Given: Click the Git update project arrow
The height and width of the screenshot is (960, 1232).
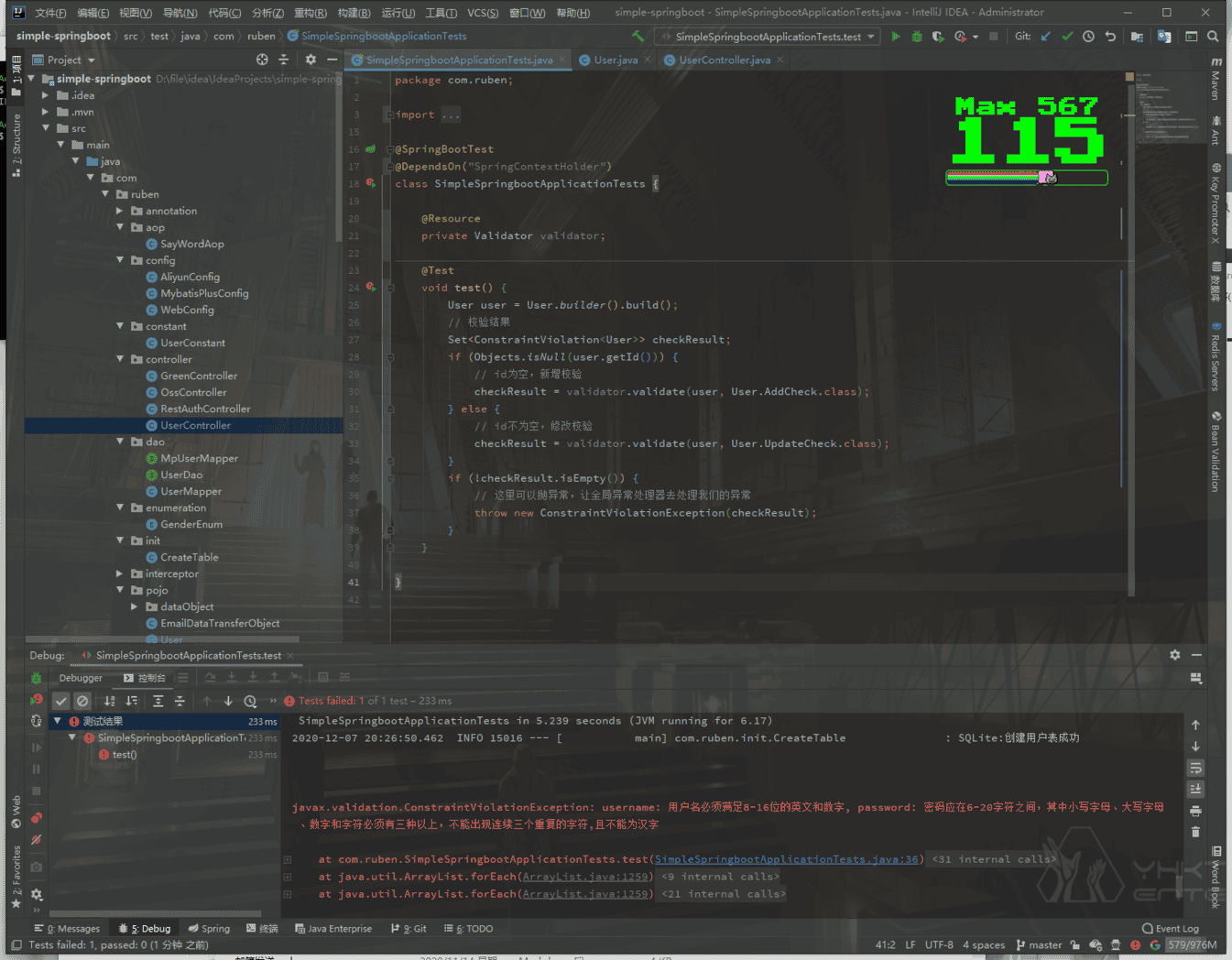Looking at the screenshot, I should 1046,37.
